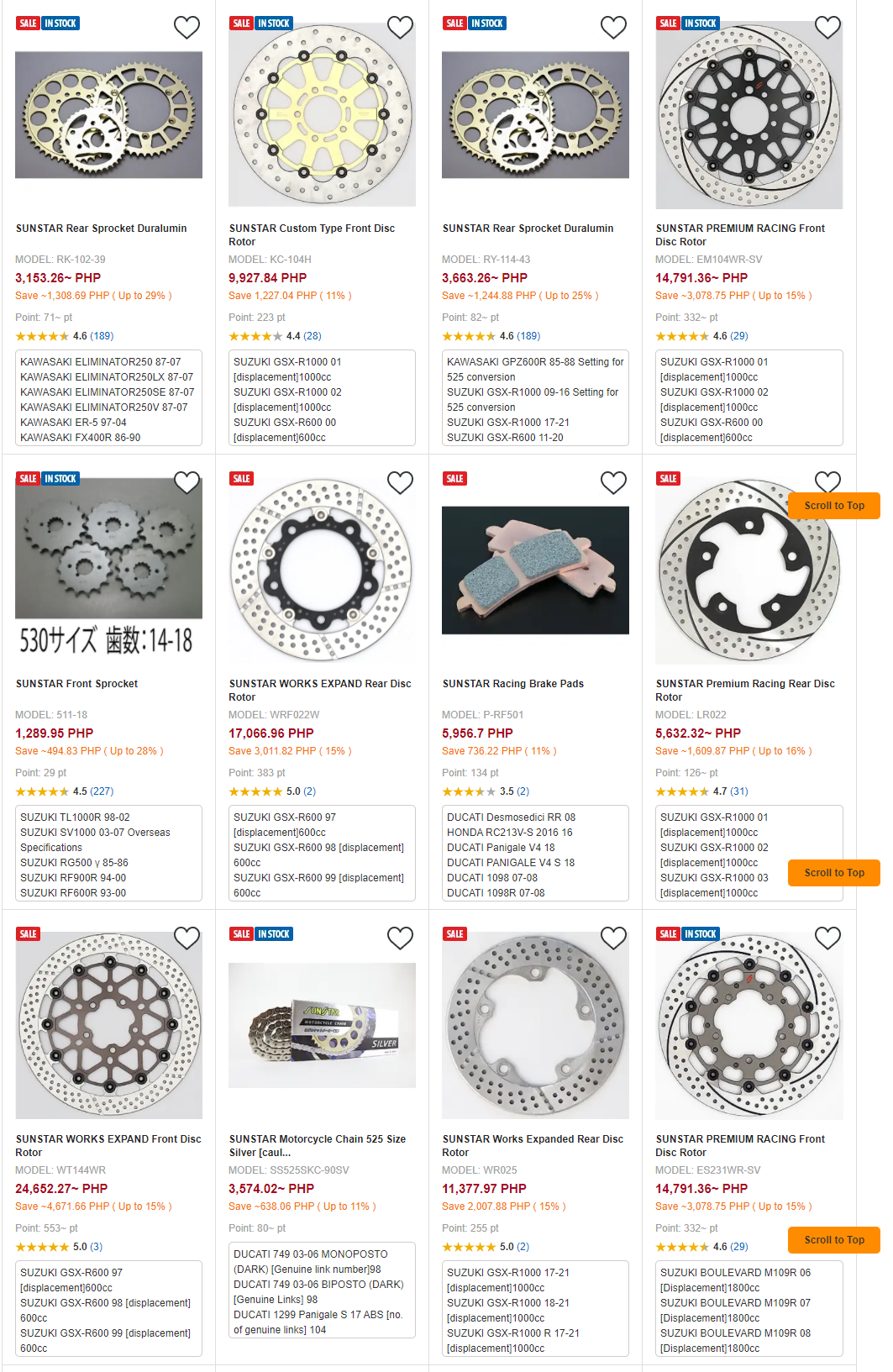Favorite the WT144WR Front Disc Rotor heart
Image resolution: width=893 pixels, height=1372 pixels.
click(x=186, y=938)
